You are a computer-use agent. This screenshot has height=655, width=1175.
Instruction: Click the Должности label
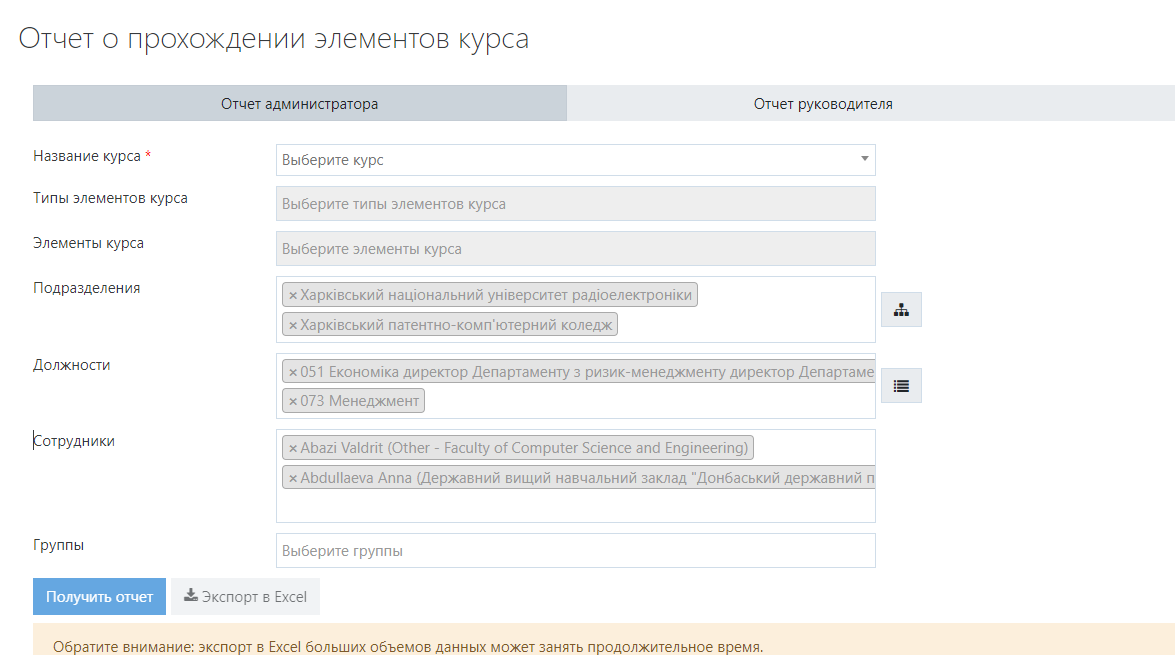(x=71, y=365)
